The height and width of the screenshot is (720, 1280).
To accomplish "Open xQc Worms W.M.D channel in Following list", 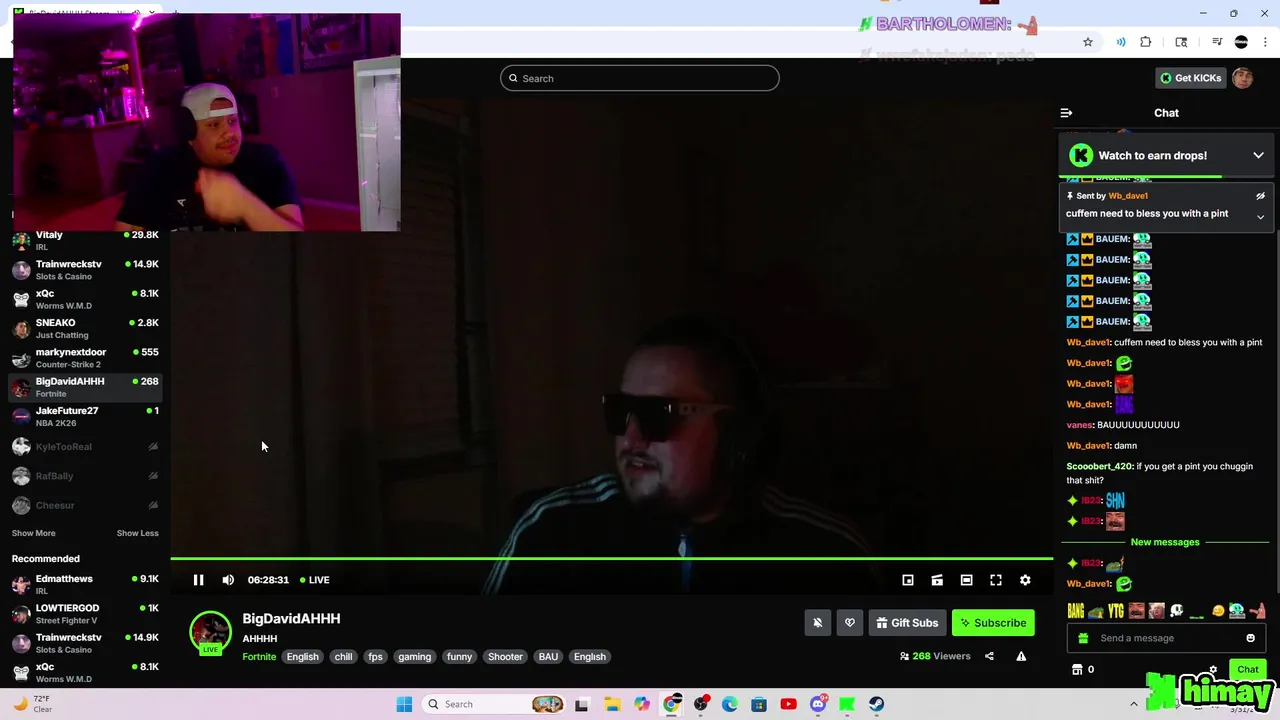I will [85, 299].
